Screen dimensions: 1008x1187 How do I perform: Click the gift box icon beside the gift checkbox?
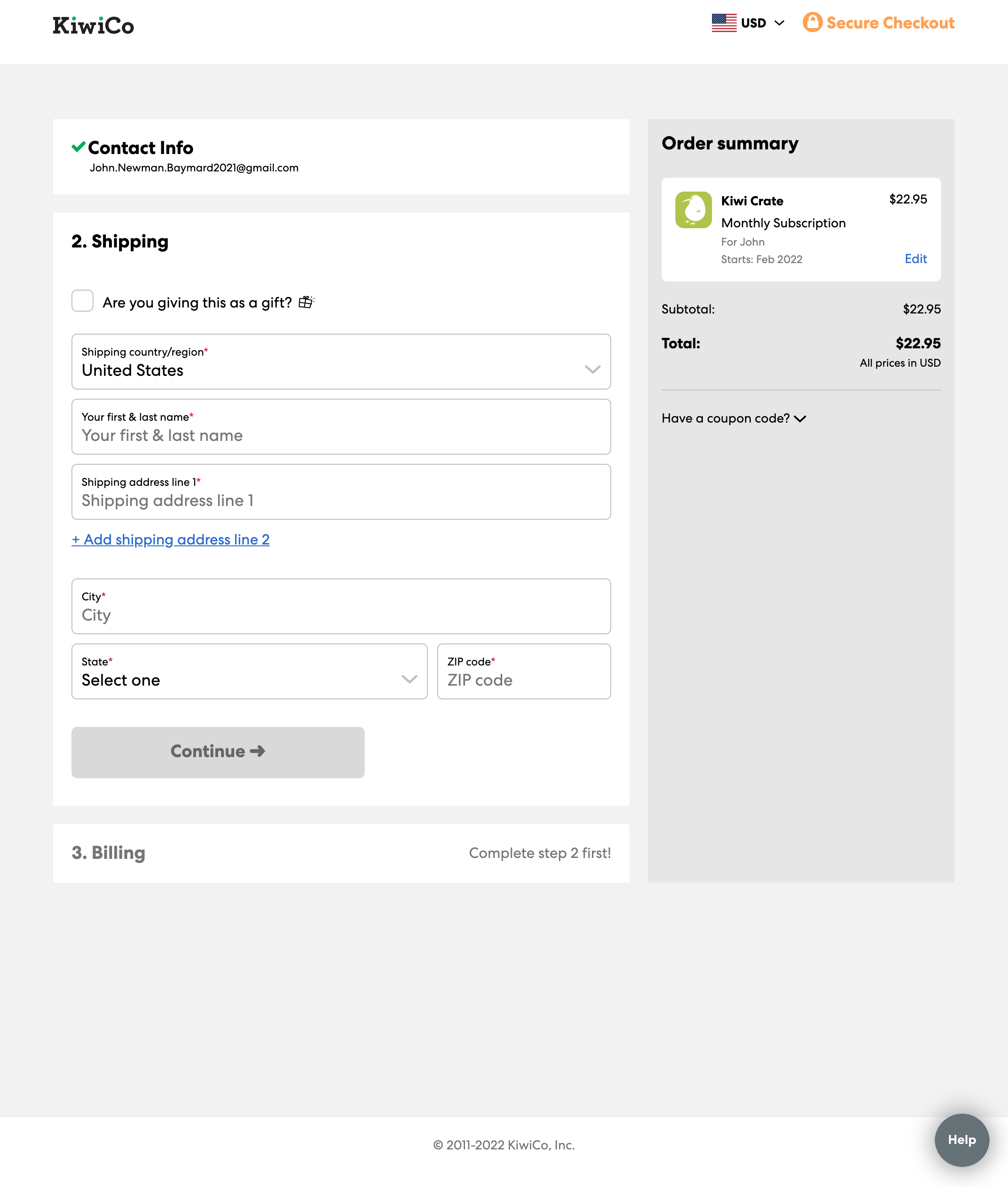(306, 302)
